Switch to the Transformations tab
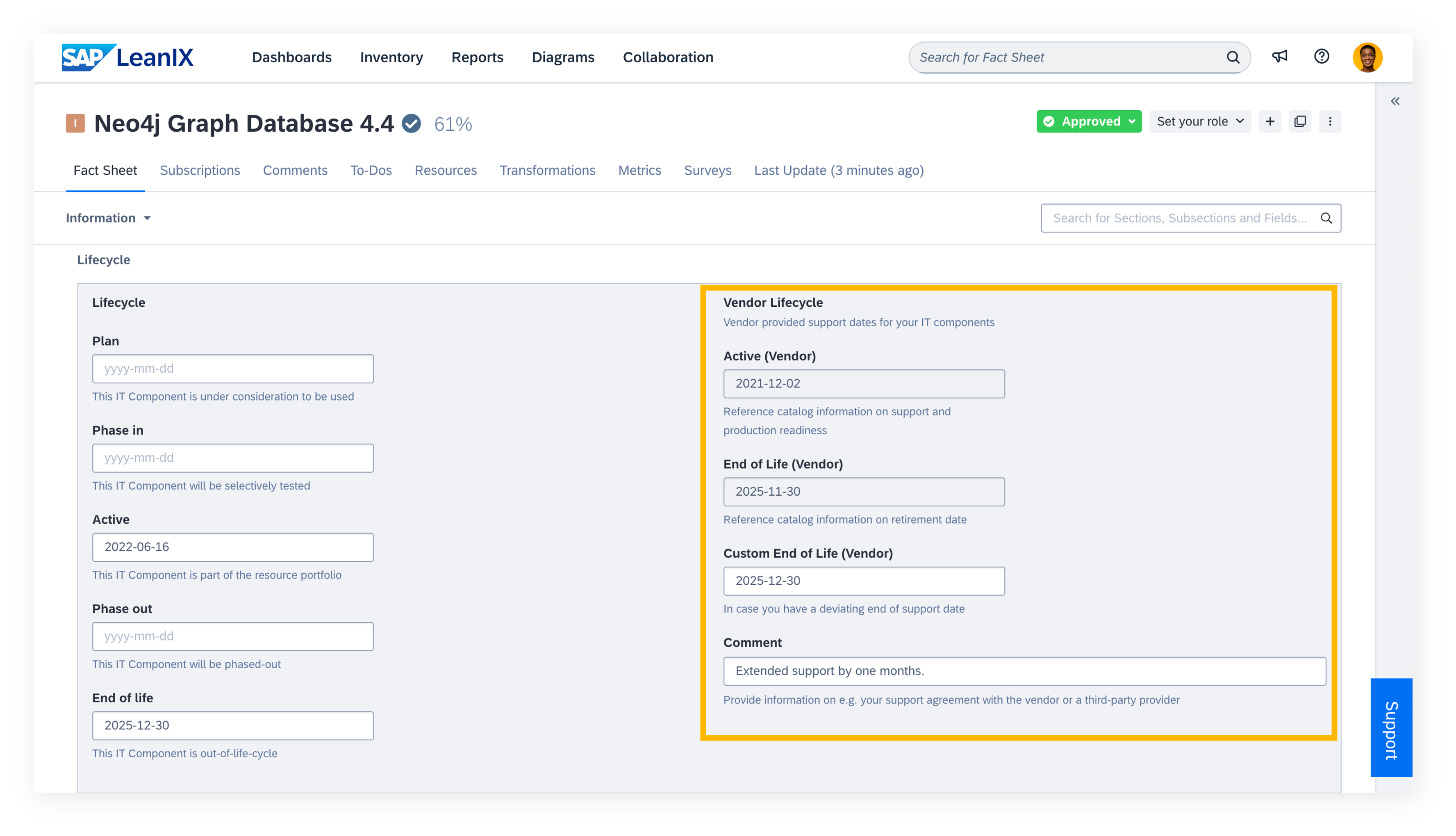 coord(547,171)
